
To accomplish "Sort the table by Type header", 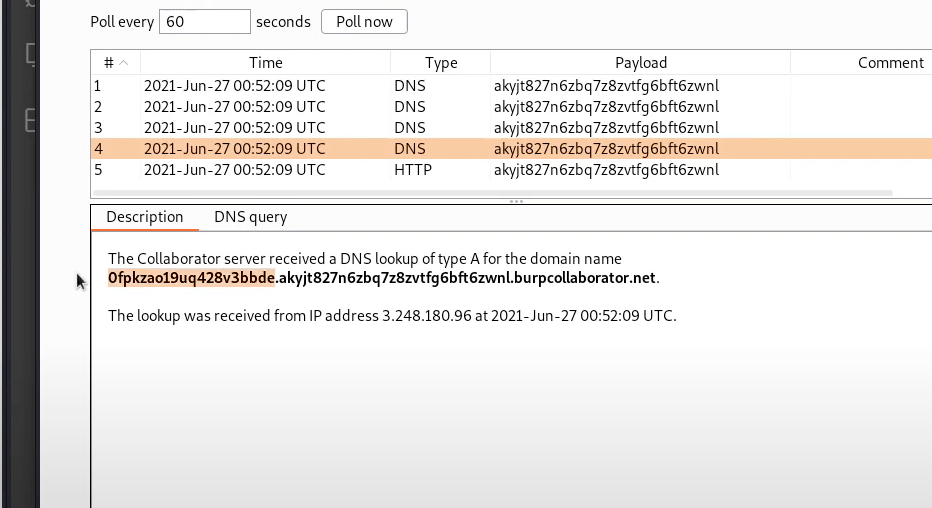I will coord(440,63).
